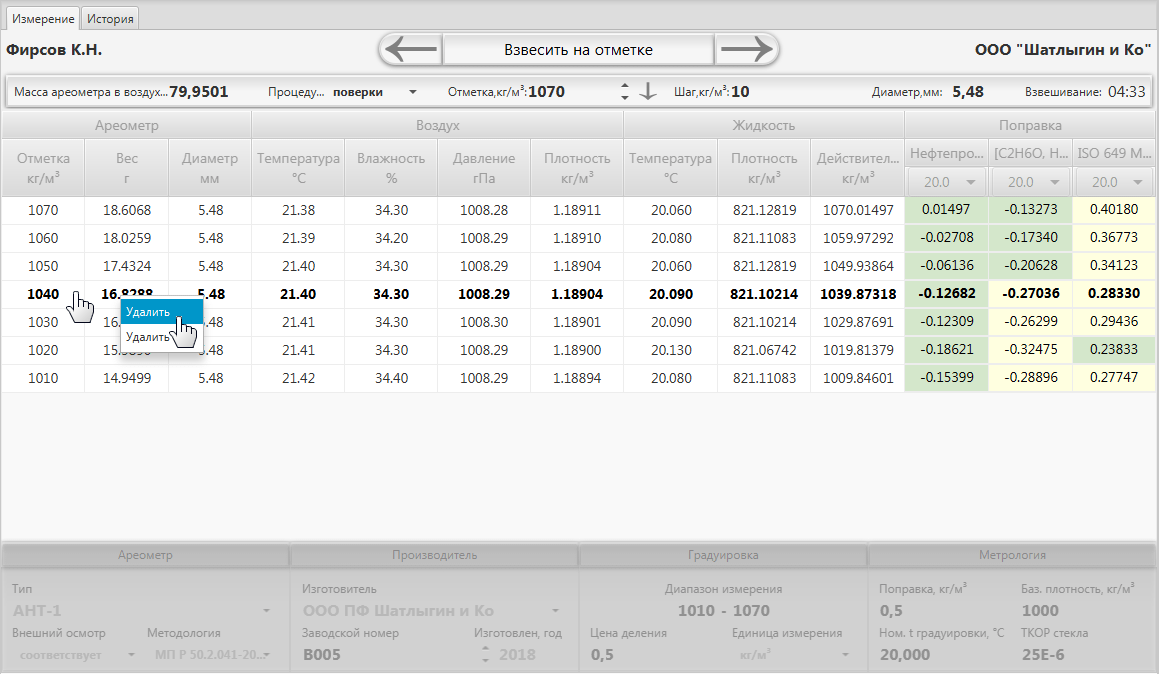Click the left arrow previous-mark button
The image size is (1159, 674).
pos(411,49)
